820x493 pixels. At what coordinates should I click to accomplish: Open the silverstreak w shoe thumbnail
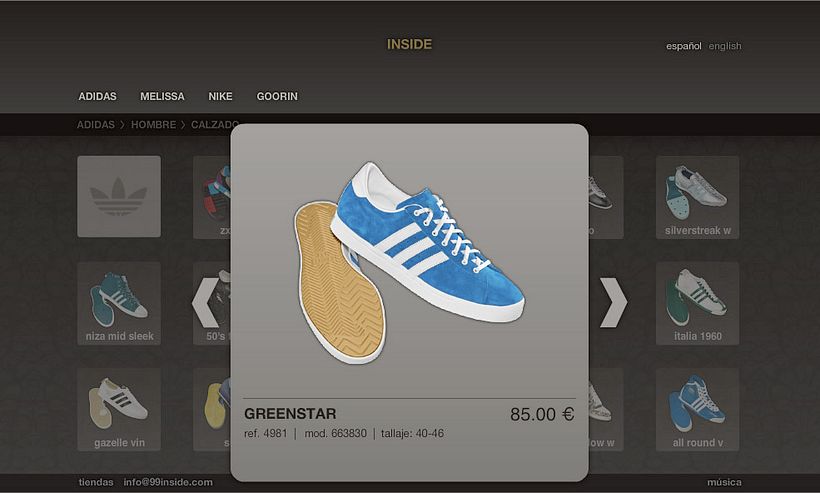point(698,197)
